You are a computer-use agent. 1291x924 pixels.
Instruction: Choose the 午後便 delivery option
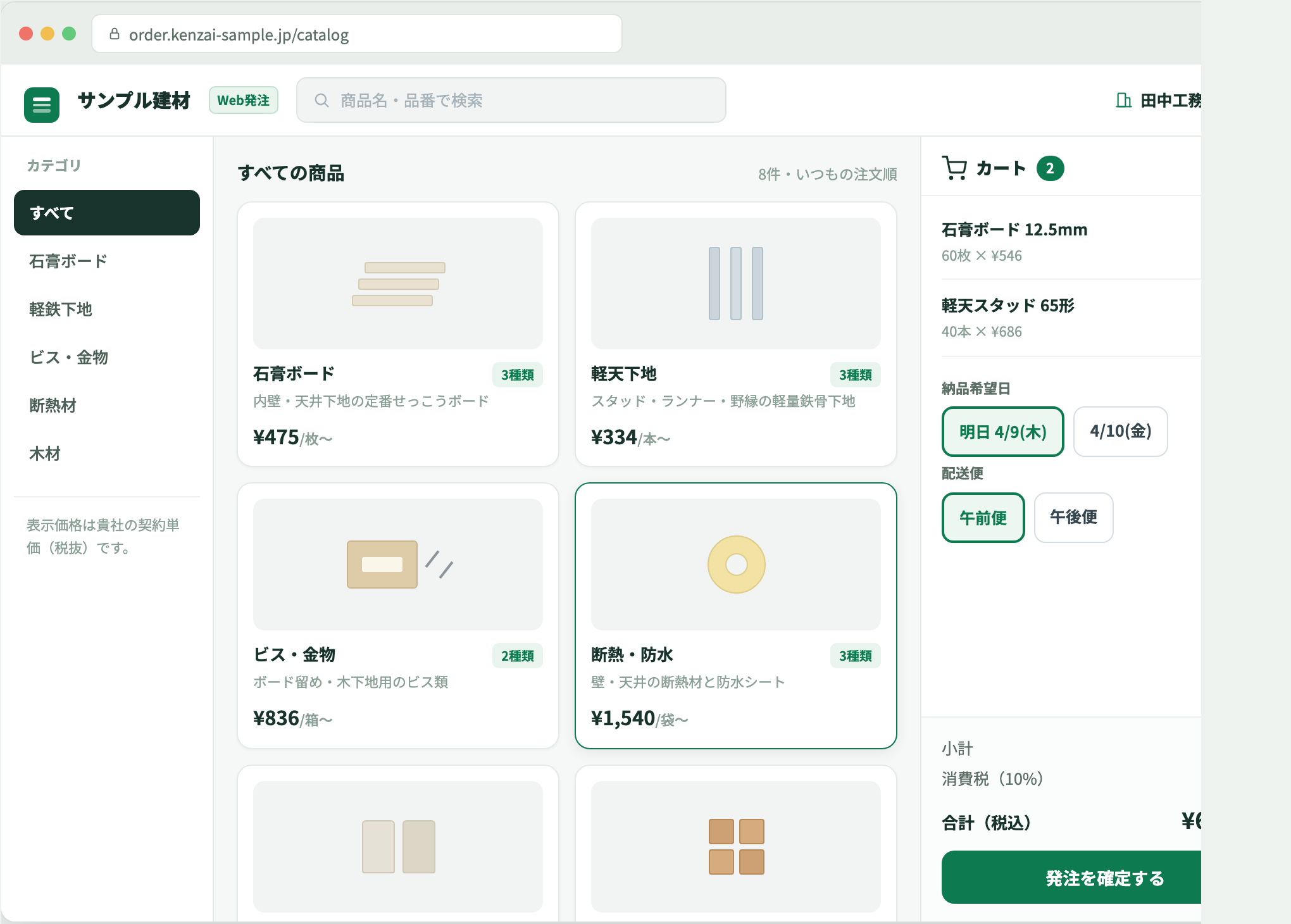[1073, 518]
